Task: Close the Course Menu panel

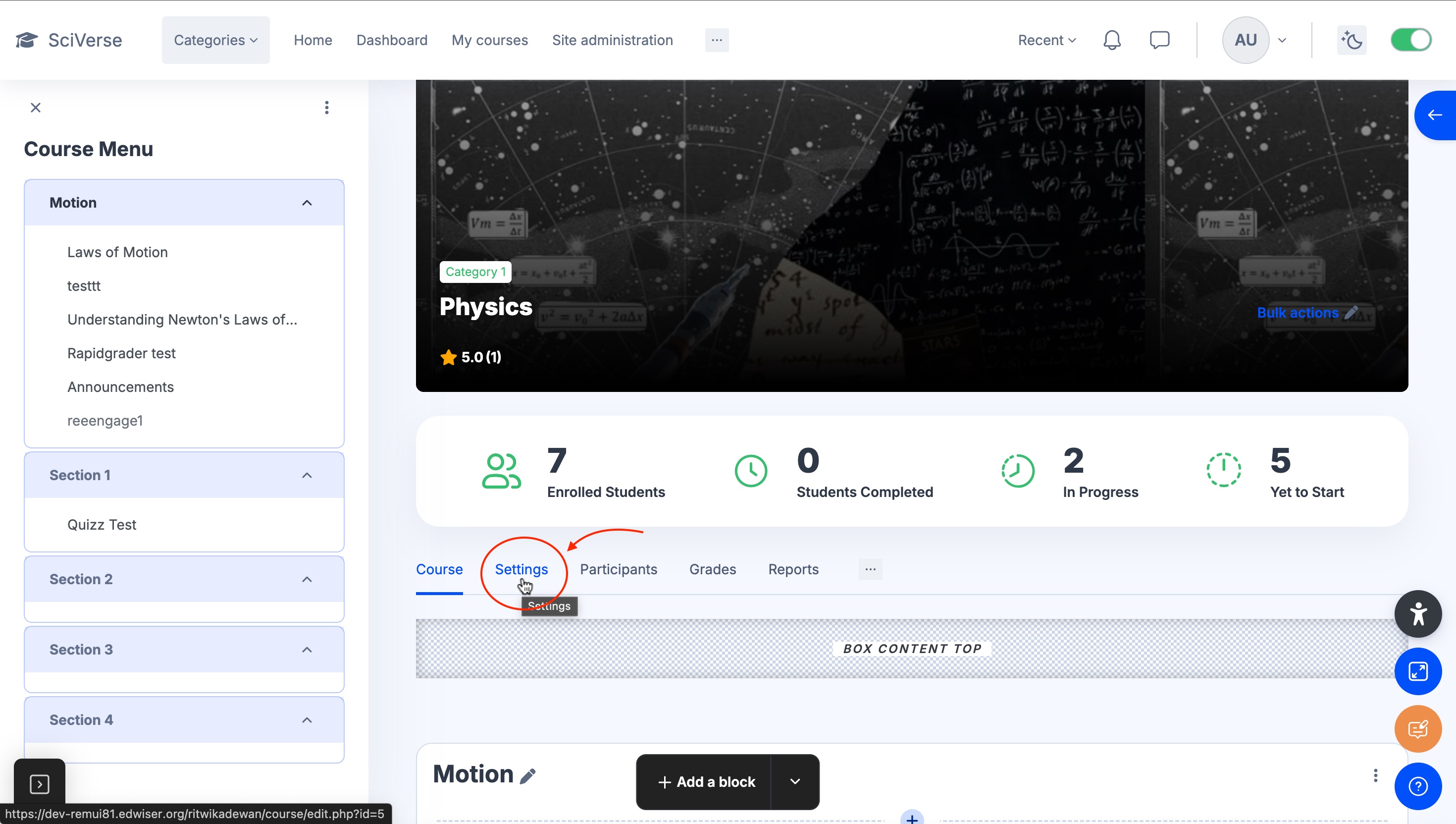Action: 36,108
